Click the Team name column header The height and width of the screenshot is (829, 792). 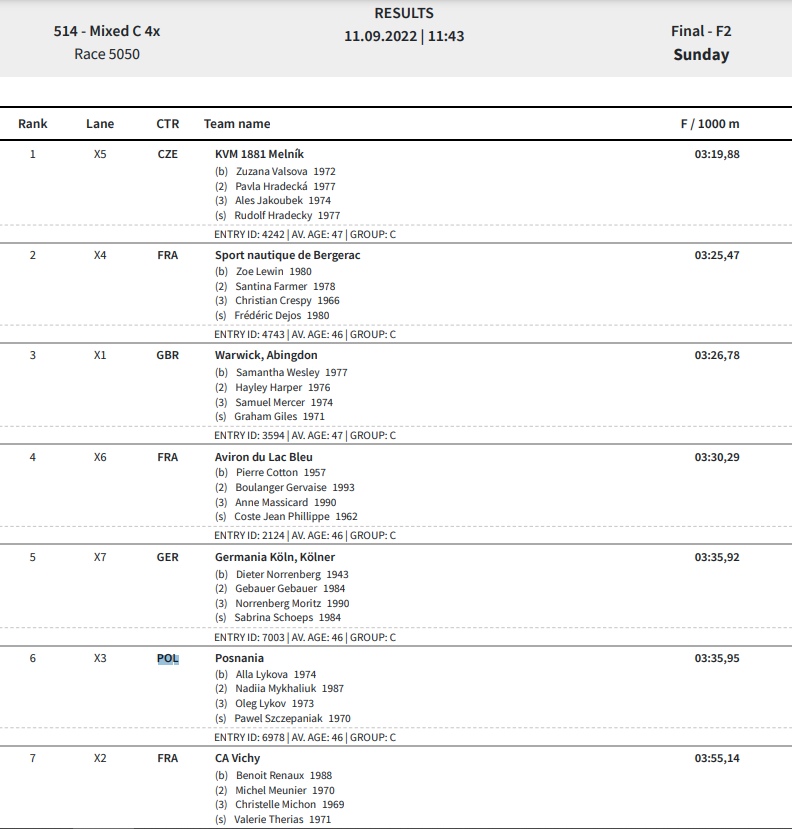coord(237,124)
